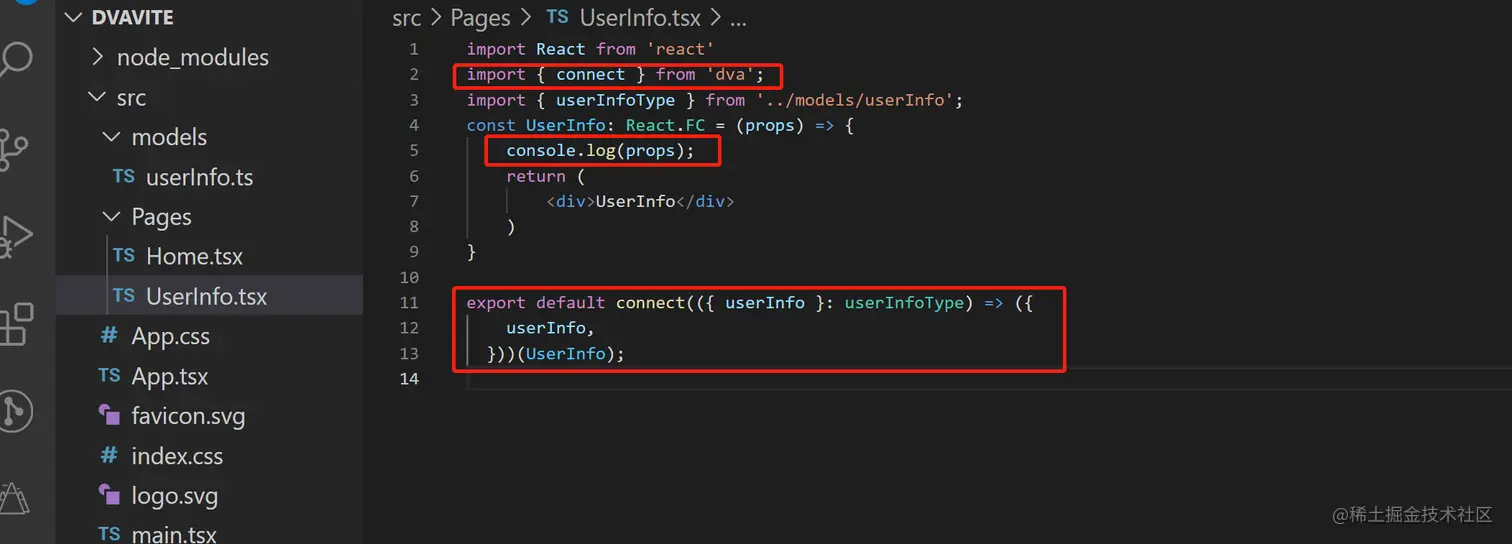The image size is (1512, 544).
Task: Collapse the Pages folder
Action: [111, 217]
